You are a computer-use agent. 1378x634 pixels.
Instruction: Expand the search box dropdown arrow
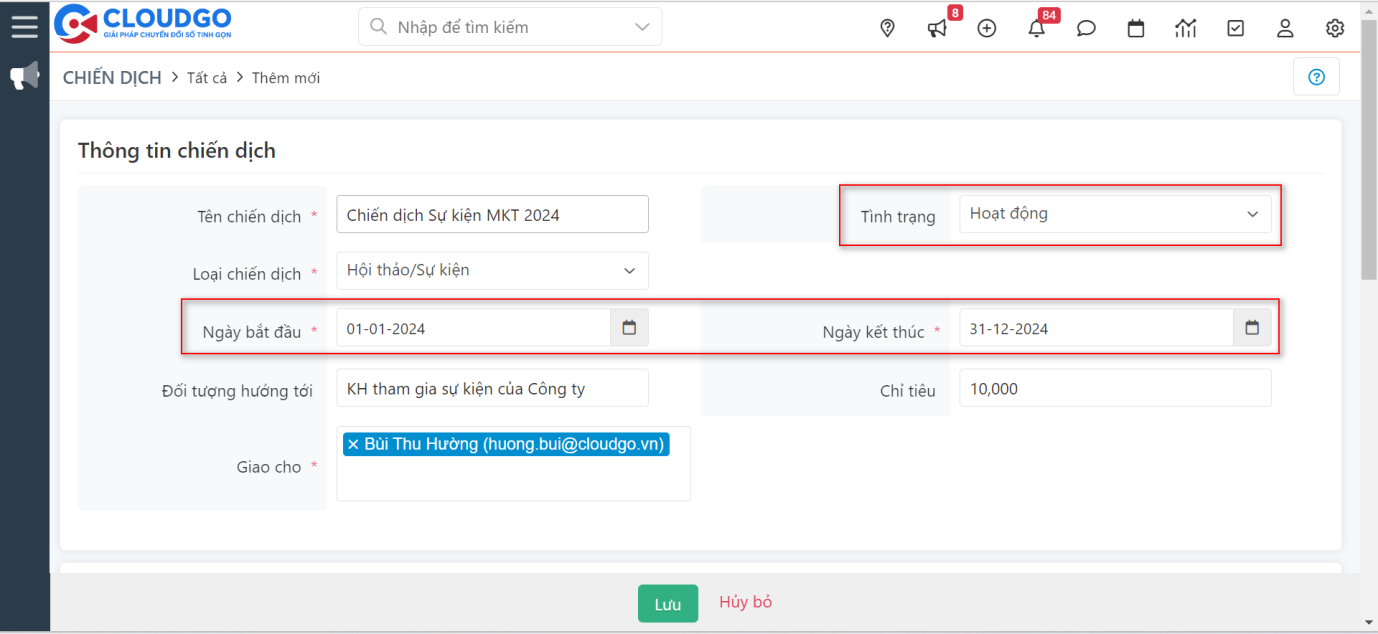(642, 27)
